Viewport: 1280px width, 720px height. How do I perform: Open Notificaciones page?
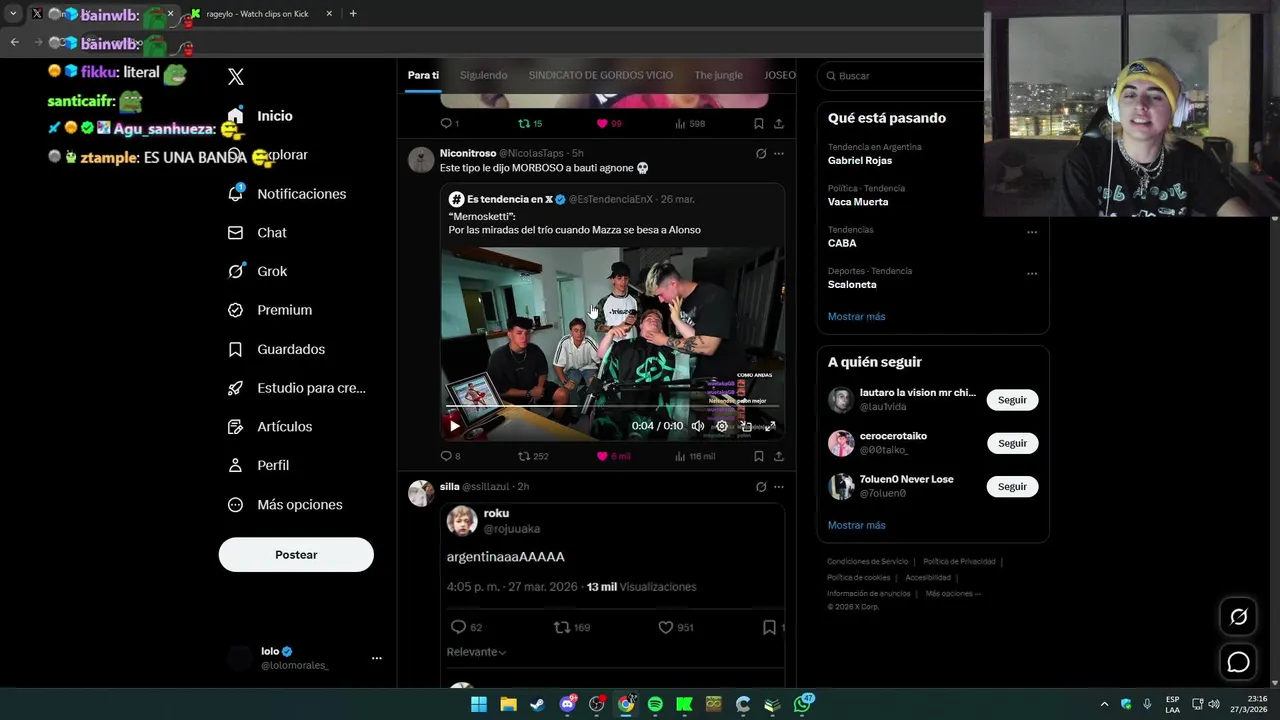pos(286,194)
